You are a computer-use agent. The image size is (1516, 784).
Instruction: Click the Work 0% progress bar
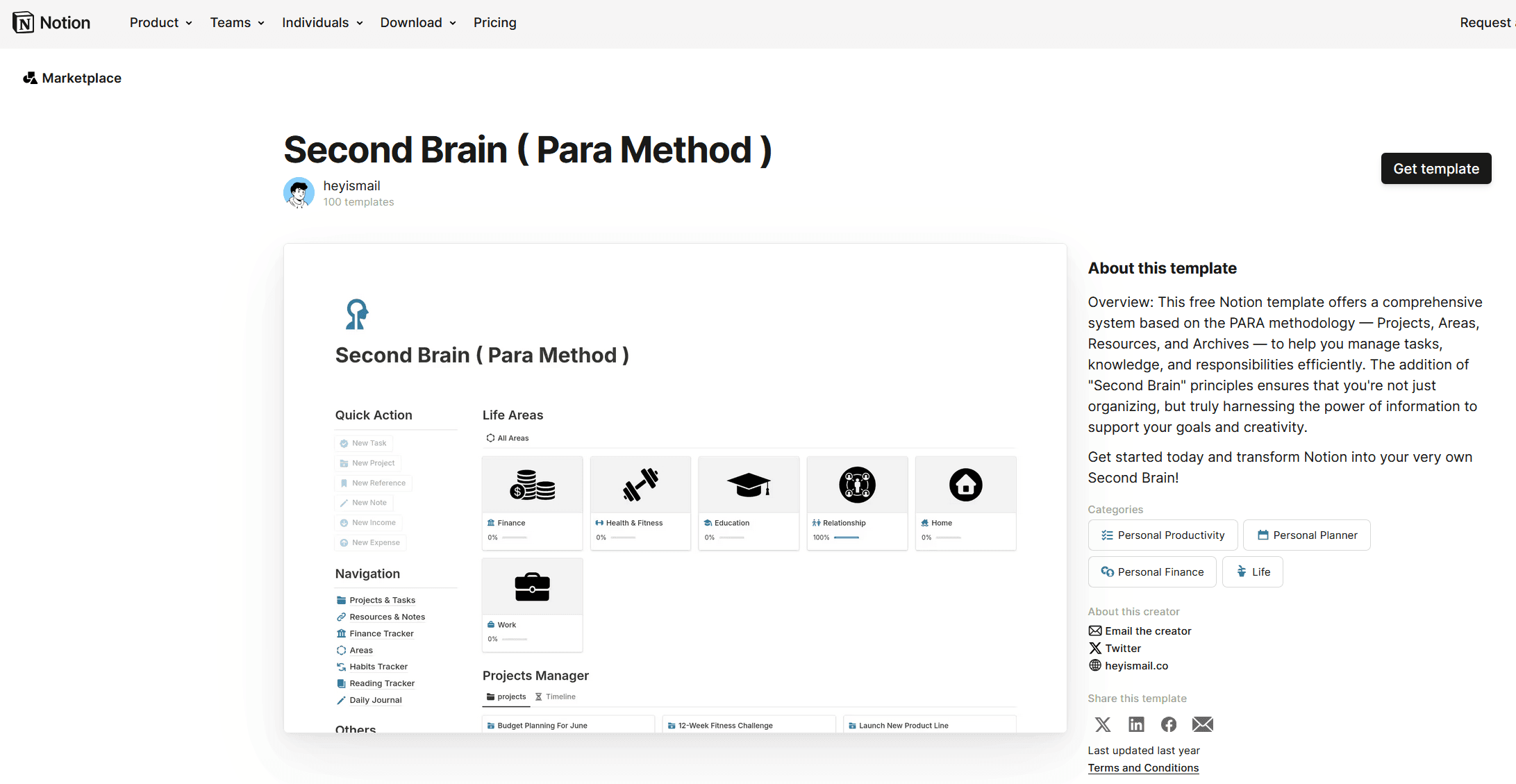[515, 639]
